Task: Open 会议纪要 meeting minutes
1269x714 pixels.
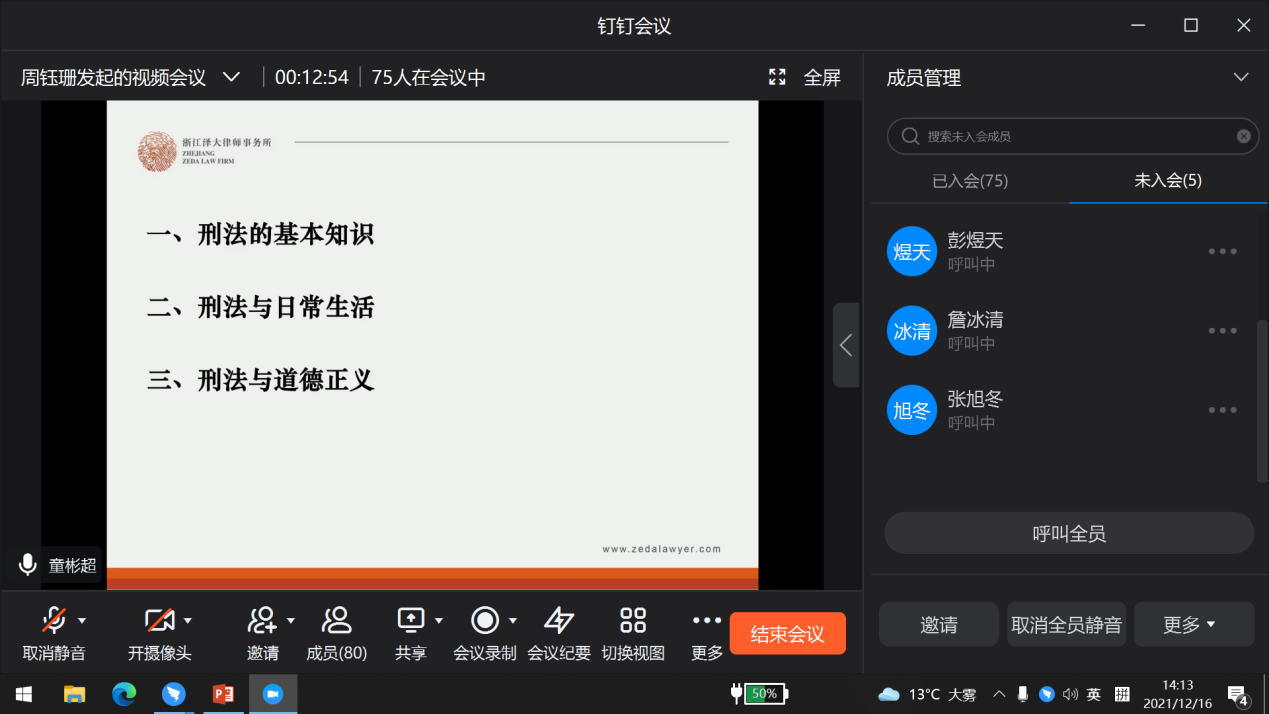Action: [559, 622]
